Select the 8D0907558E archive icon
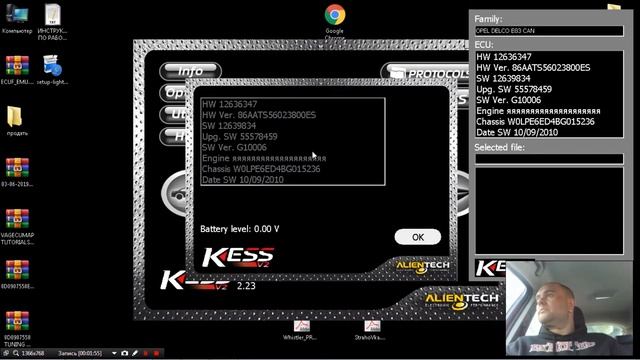Screen dimensions: 640x360 (x=17, y=274)
